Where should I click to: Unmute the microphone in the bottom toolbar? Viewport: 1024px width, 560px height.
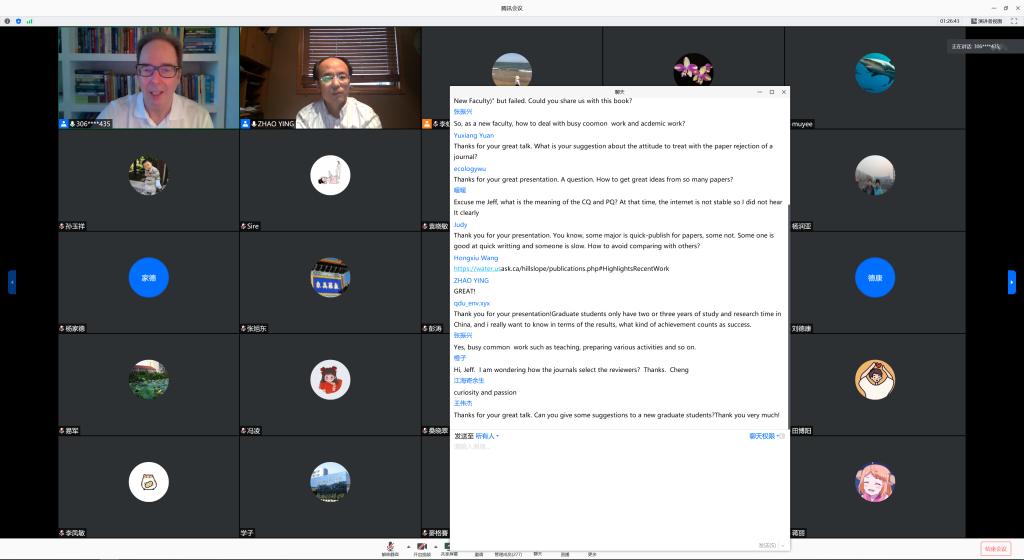pyautogui.click(x=391, y=548)
